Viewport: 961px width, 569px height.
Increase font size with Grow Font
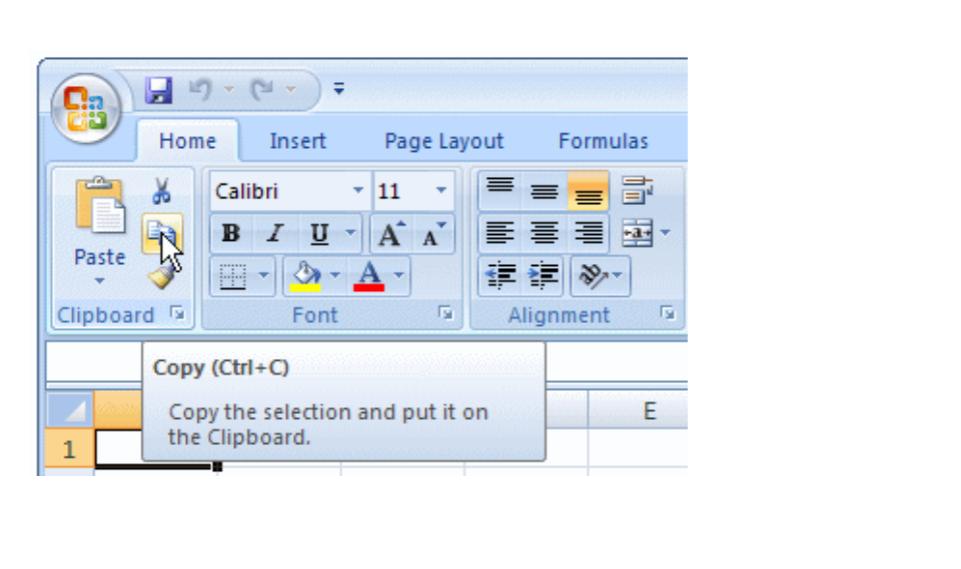pos(388,234)
